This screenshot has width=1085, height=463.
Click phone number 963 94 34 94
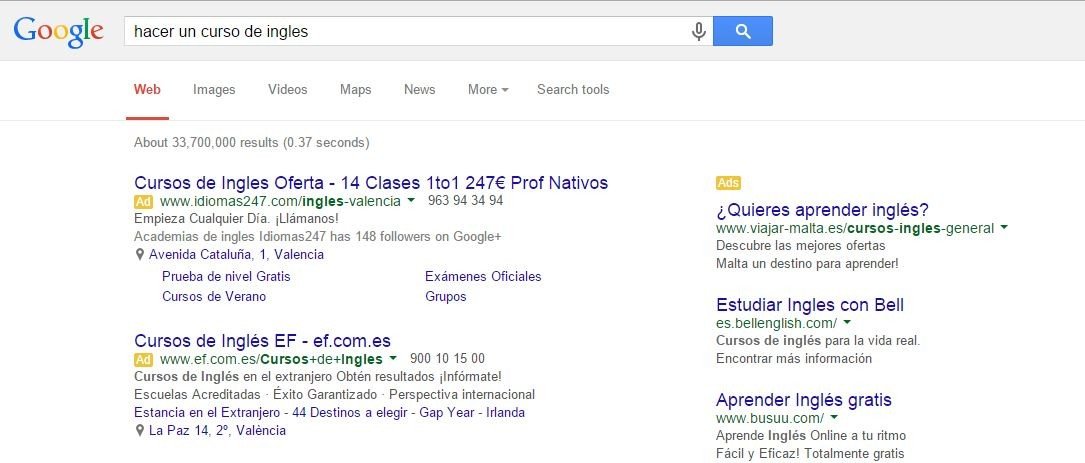(x=466, y=201)
